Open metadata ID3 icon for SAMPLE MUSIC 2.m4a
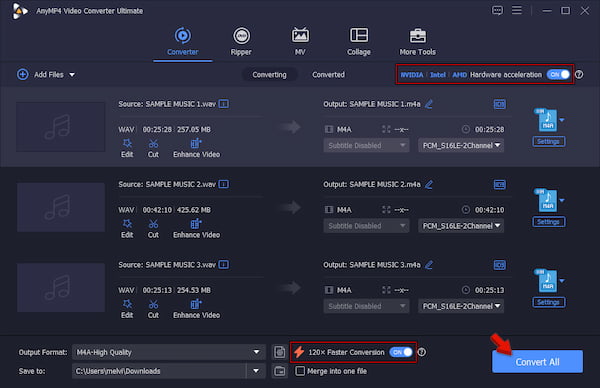The height and width of the screenshot is (388, 600). coord(499,184)
